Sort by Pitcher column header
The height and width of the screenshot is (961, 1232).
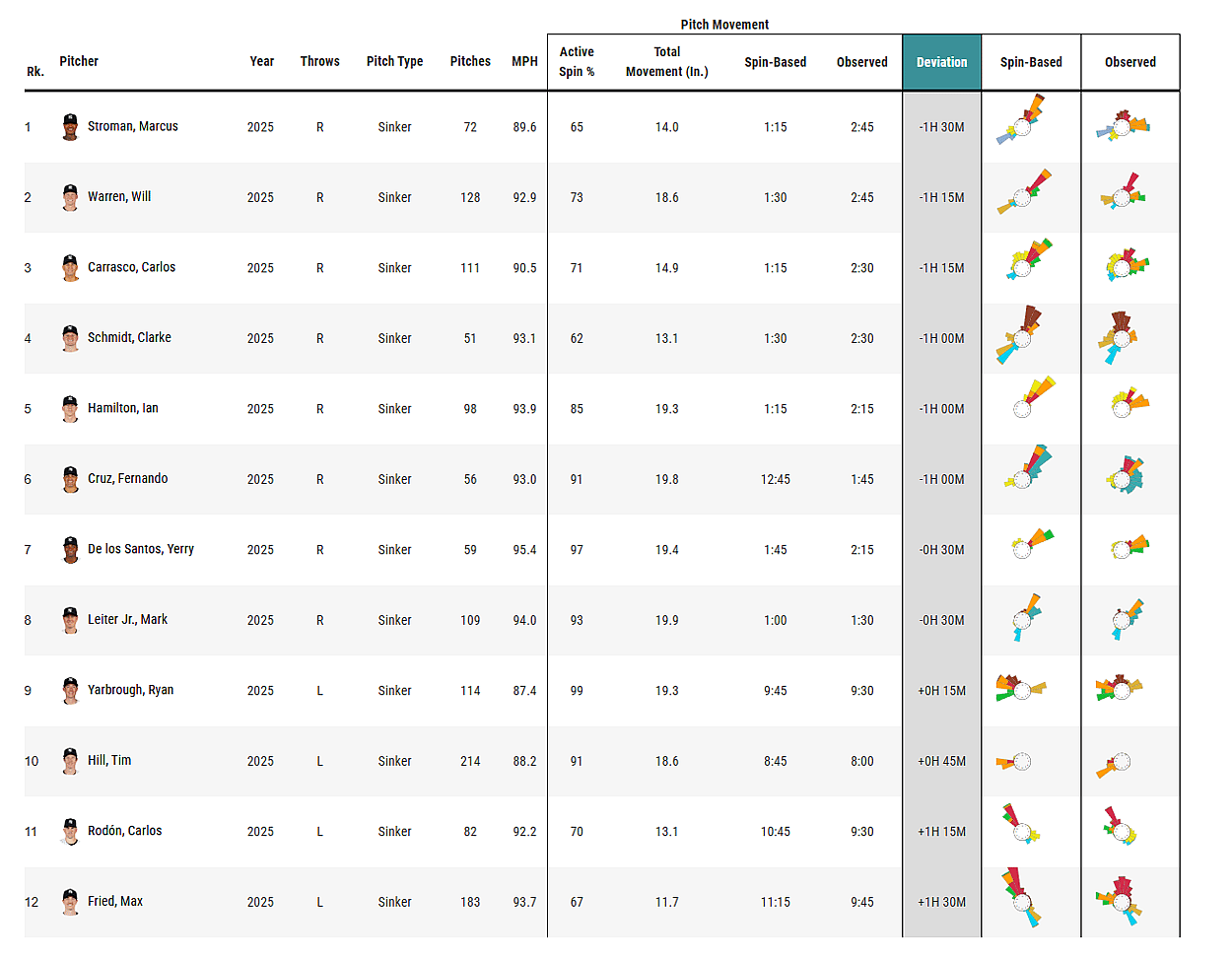(79, 61)
